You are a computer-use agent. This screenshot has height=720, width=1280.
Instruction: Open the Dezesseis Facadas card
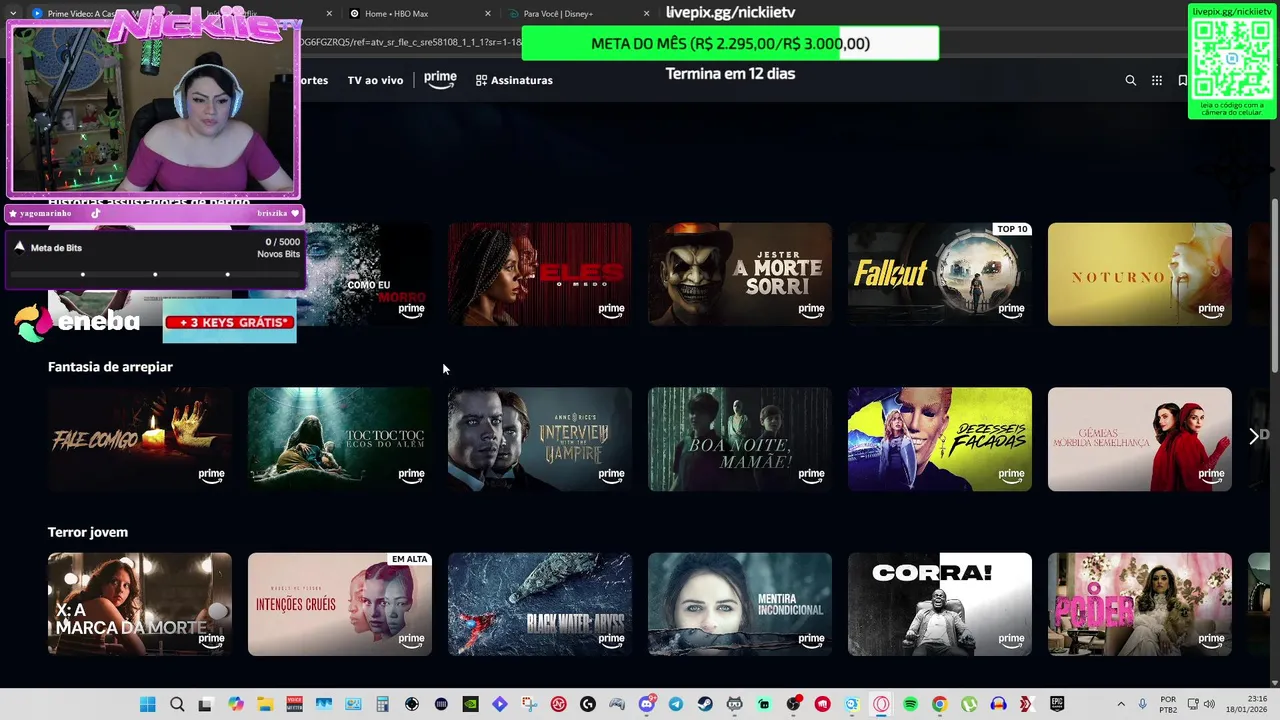tap(940, 439)
